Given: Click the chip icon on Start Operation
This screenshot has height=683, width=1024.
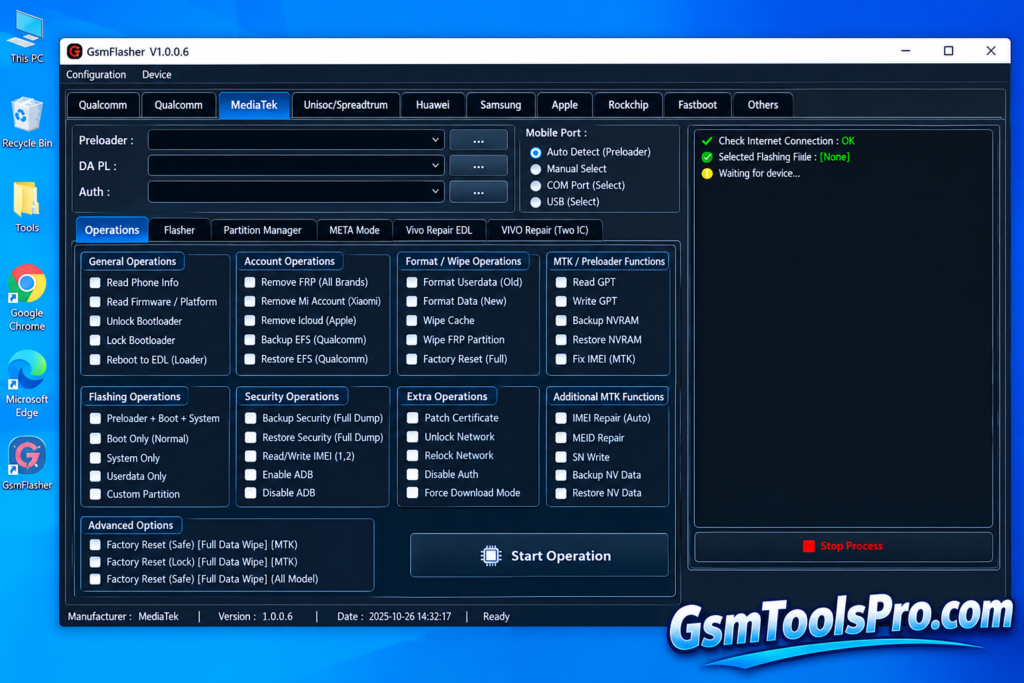Looking at the screenshot, I should 490,556.
